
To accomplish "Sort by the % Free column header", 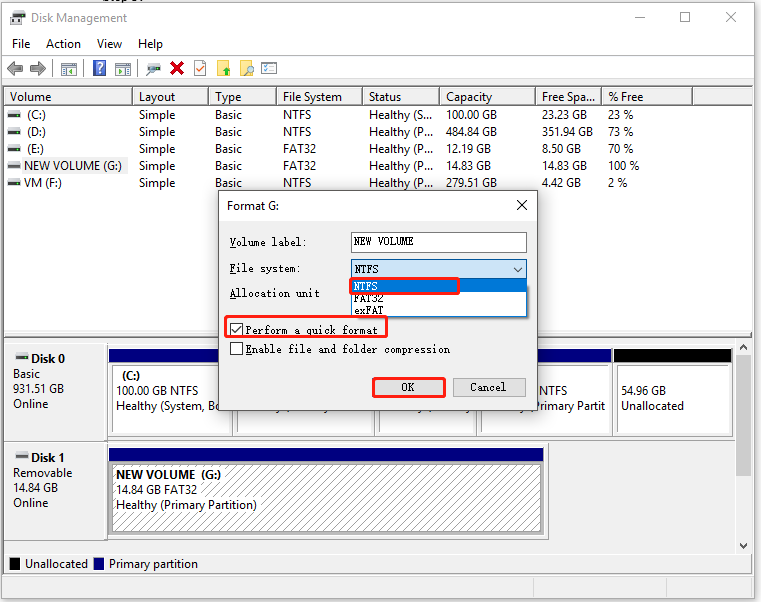I will (647, 97).
